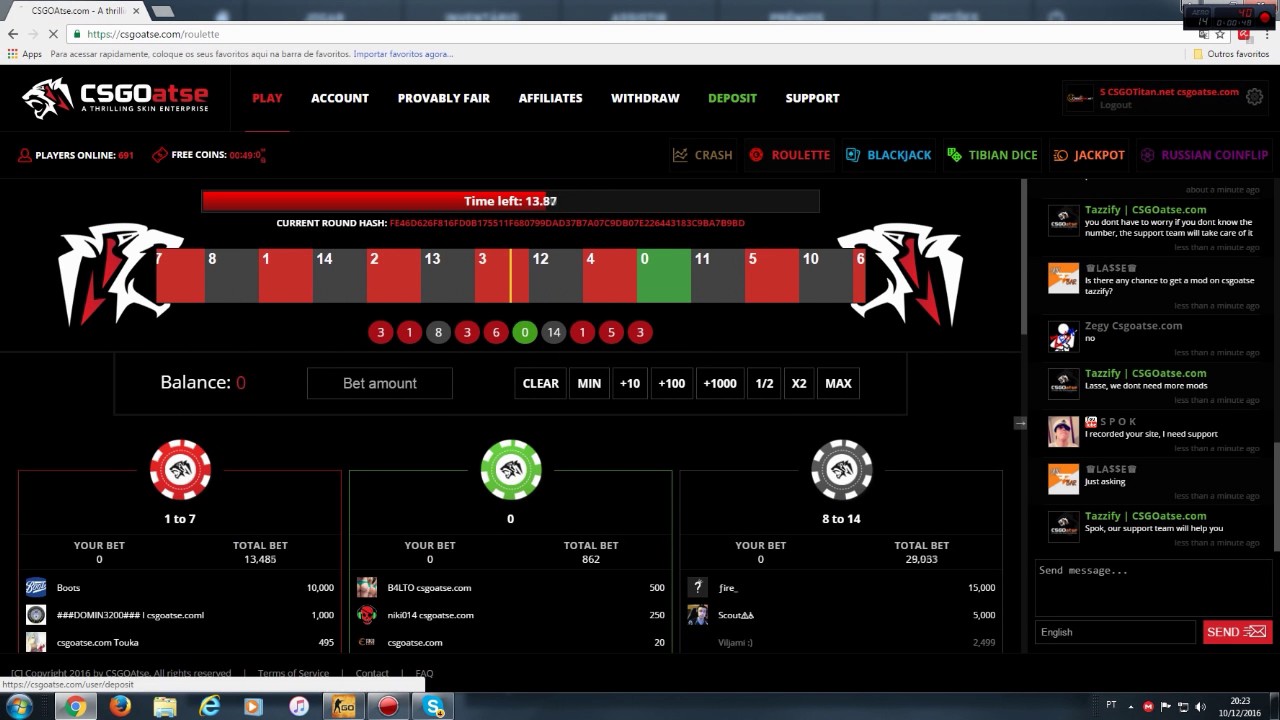The width and height of the screenshot is (1280, 720).
Task: Send the chat message with SEND
Action: pyautogui.click(x=1237, y=632)
